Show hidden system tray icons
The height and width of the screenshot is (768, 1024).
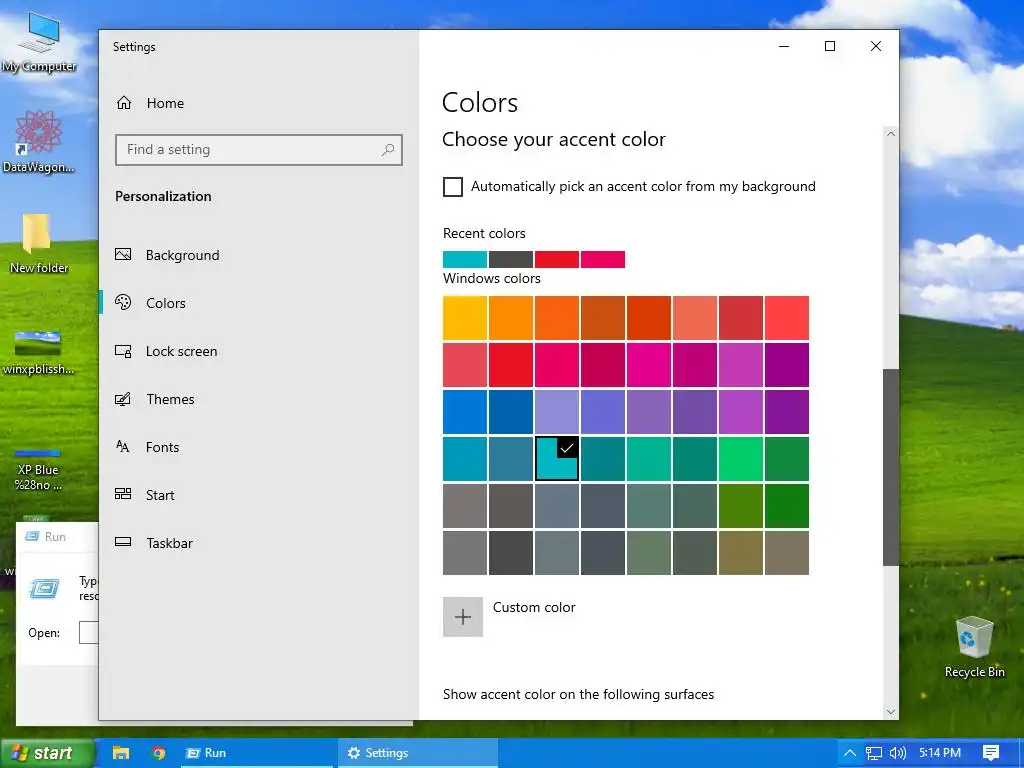[850, 753]
